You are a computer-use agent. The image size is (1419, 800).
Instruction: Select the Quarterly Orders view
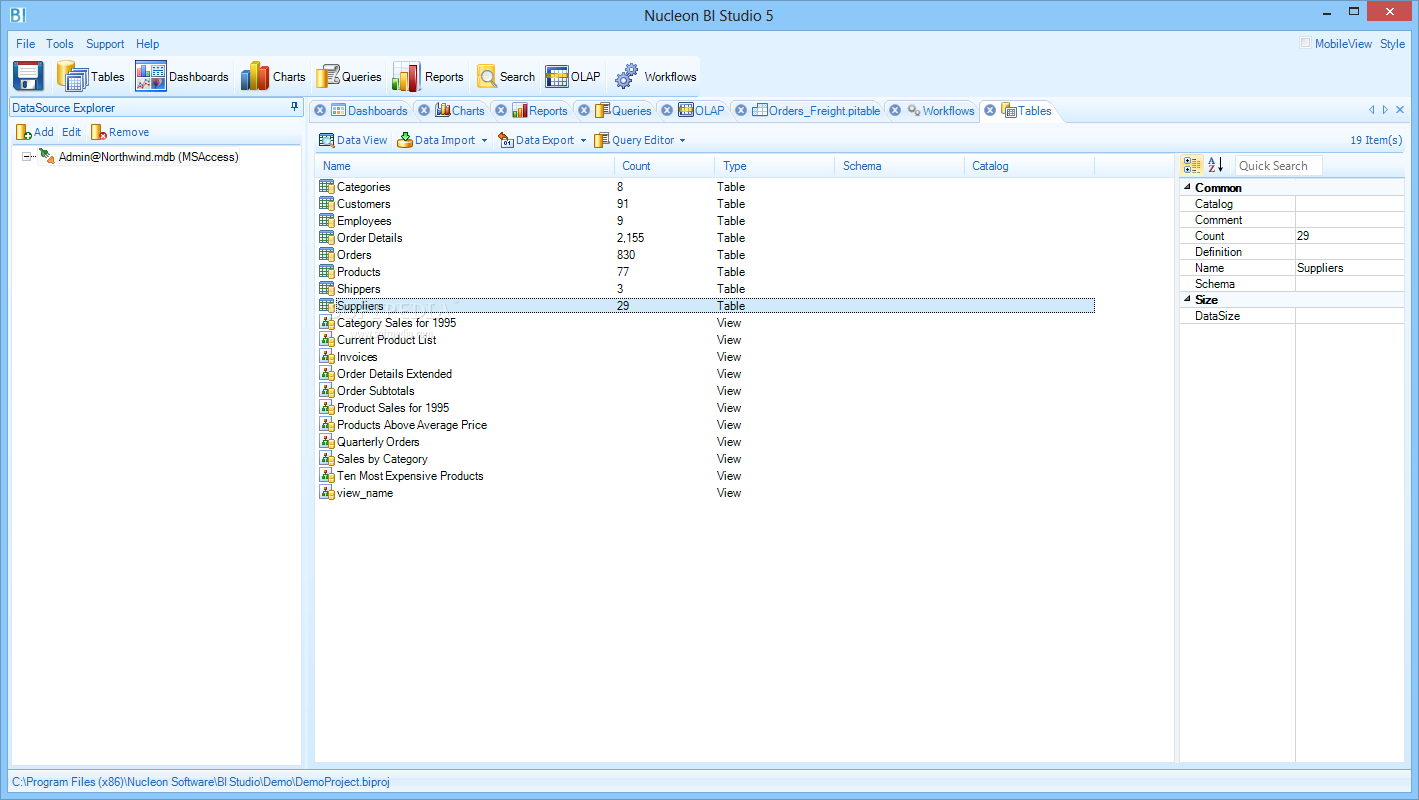(705, 442)
